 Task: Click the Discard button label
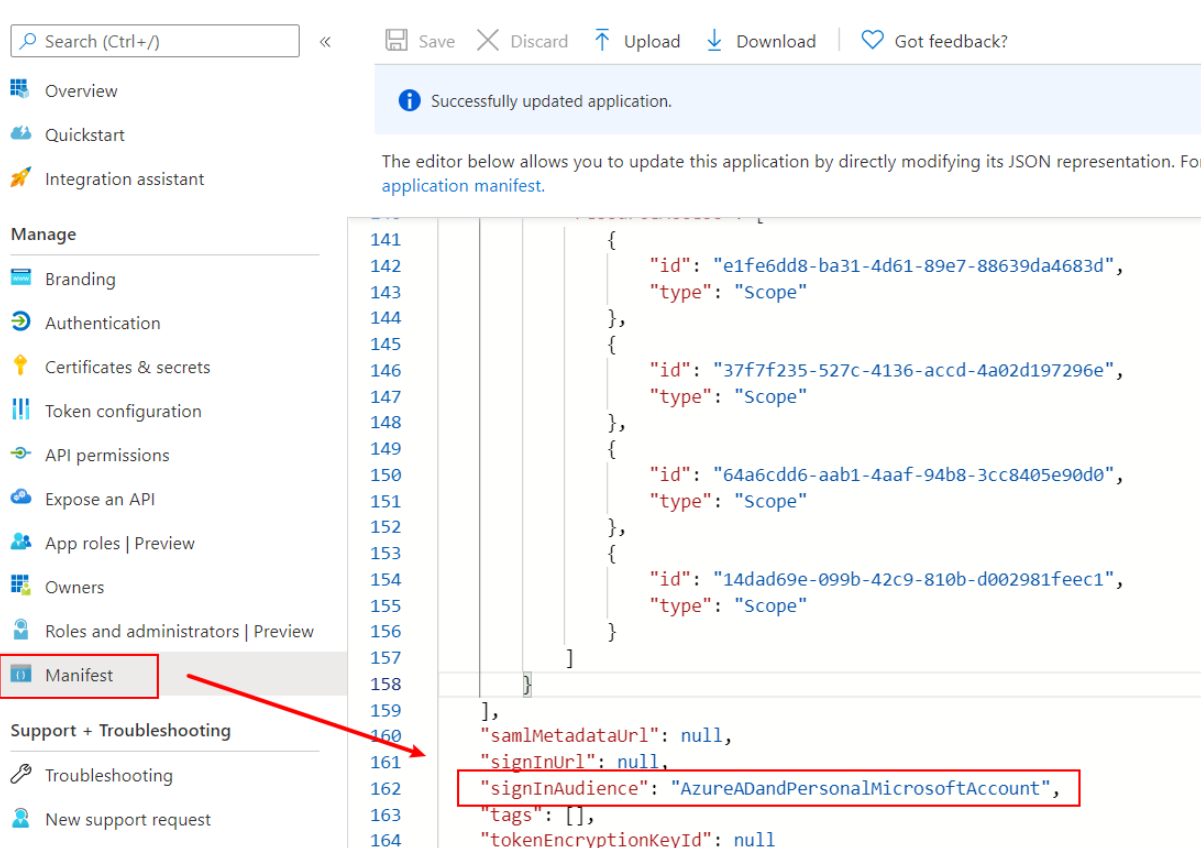[539, 42]
